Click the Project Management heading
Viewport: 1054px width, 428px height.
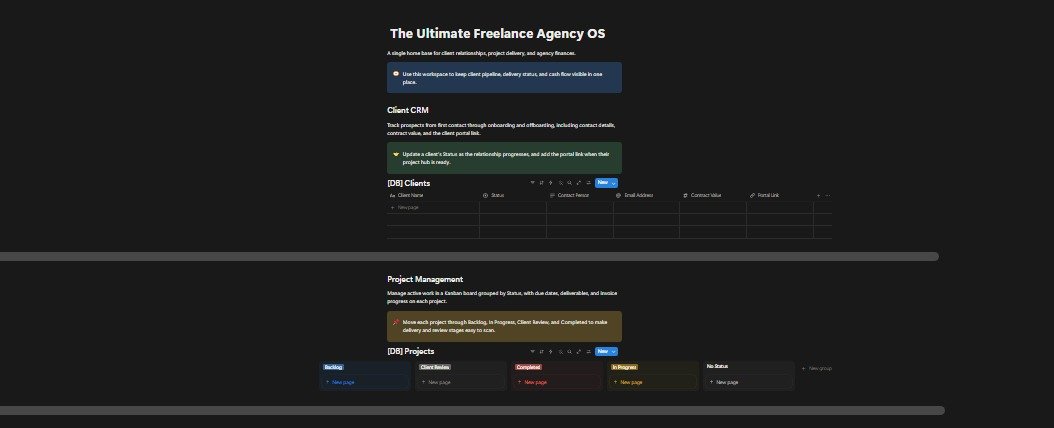coord(425,279)
